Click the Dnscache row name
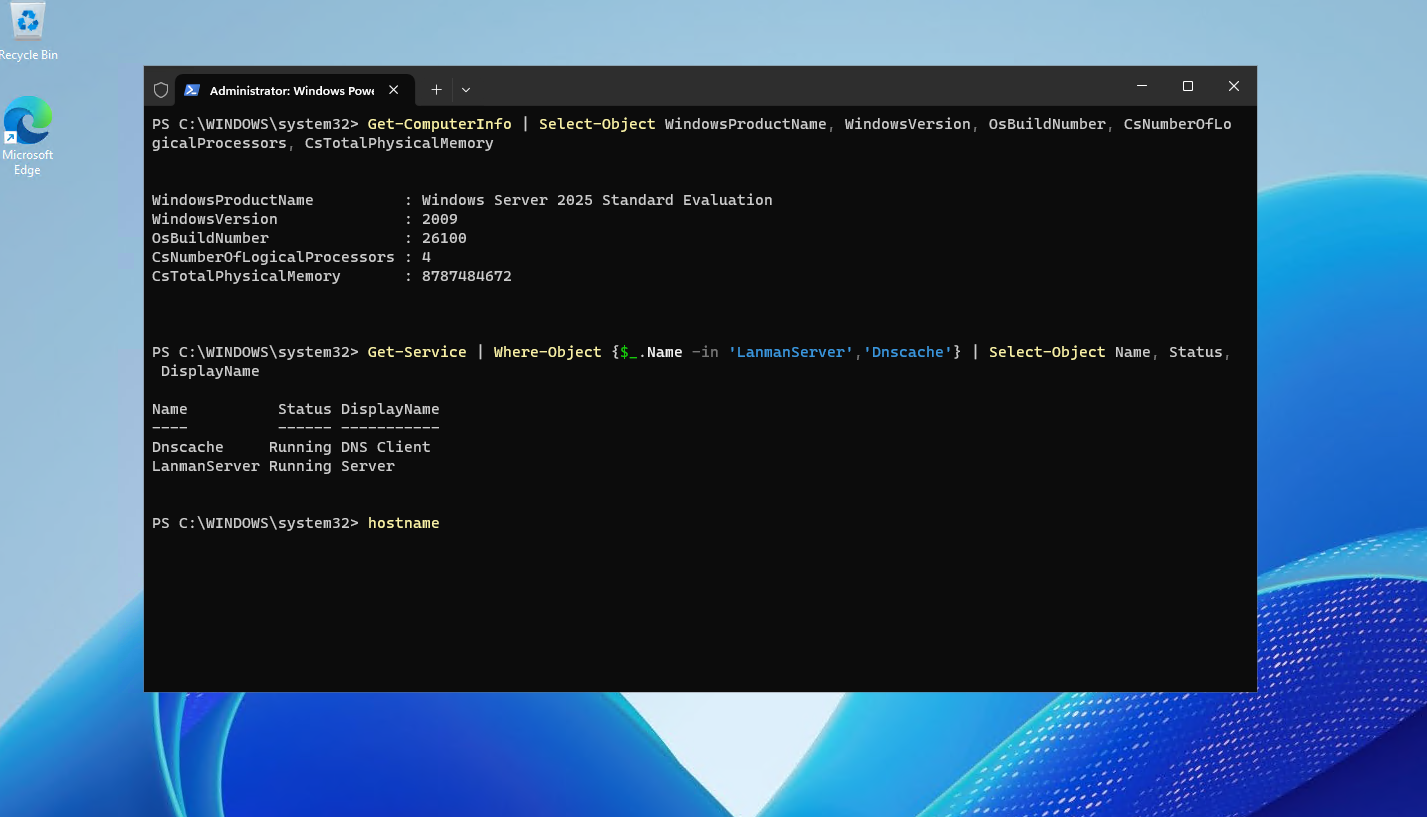The height and width of the screenshot is (817, 1427). [187, 447]
